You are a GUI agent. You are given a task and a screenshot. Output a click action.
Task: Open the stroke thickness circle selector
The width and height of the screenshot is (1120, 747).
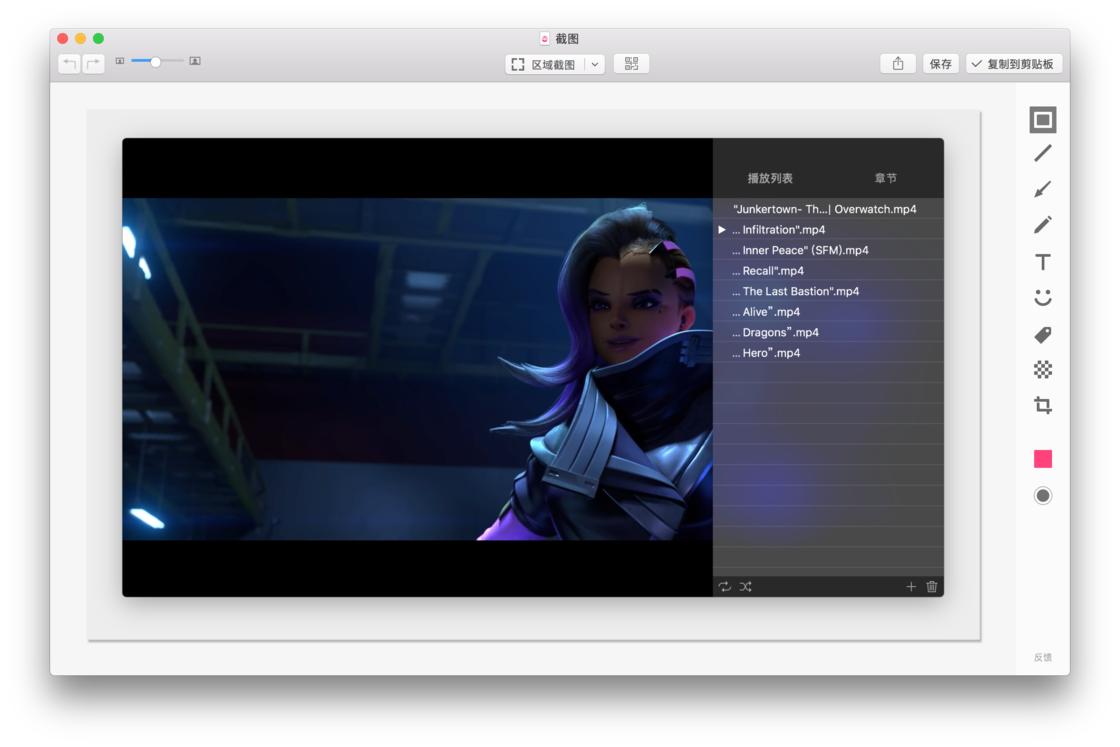point(1042,496)
